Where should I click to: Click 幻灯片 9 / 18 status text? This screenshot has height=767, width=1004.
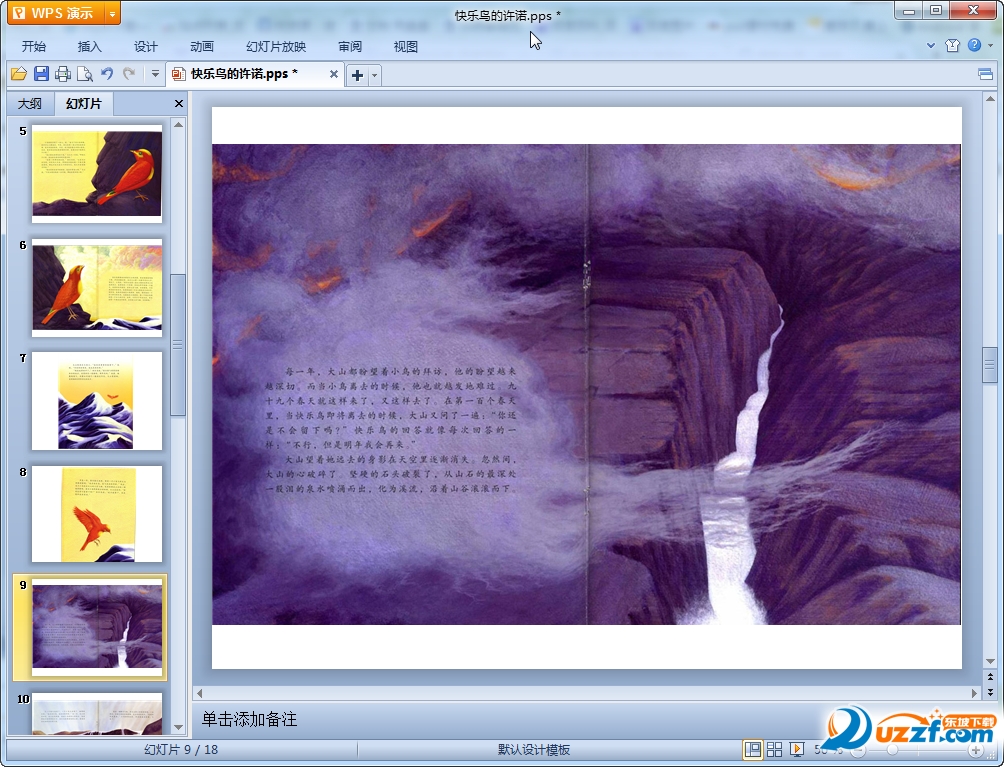(x=181, y=750)
